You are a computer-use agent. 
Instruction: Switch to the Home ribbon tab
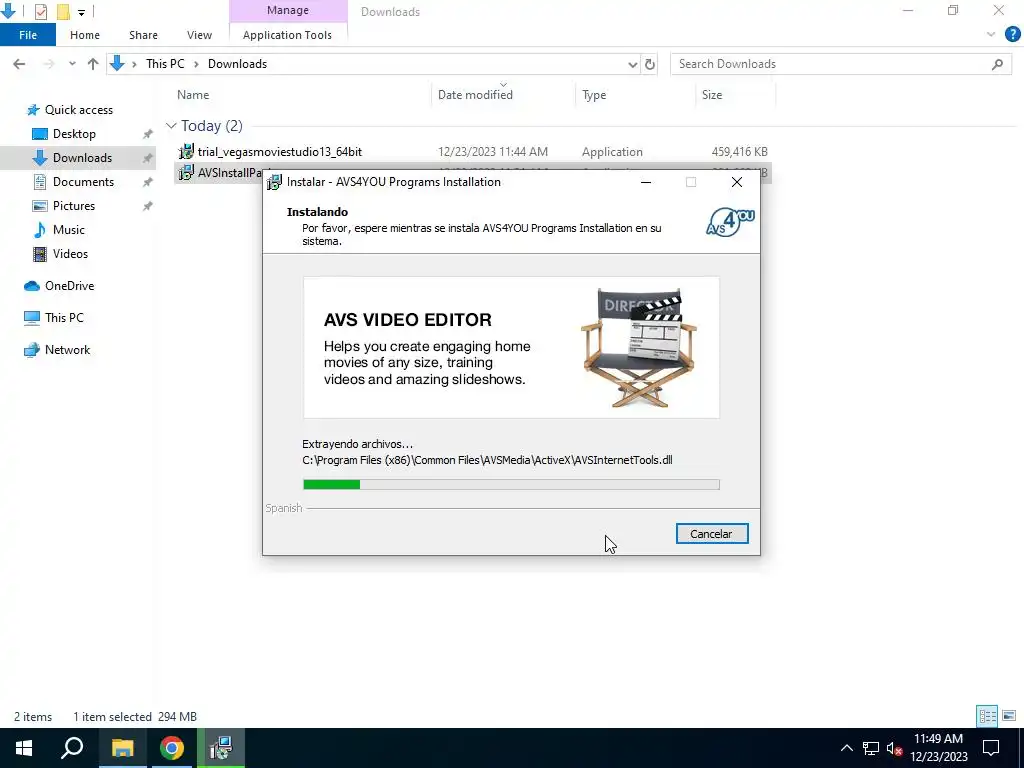pos(85,35)
